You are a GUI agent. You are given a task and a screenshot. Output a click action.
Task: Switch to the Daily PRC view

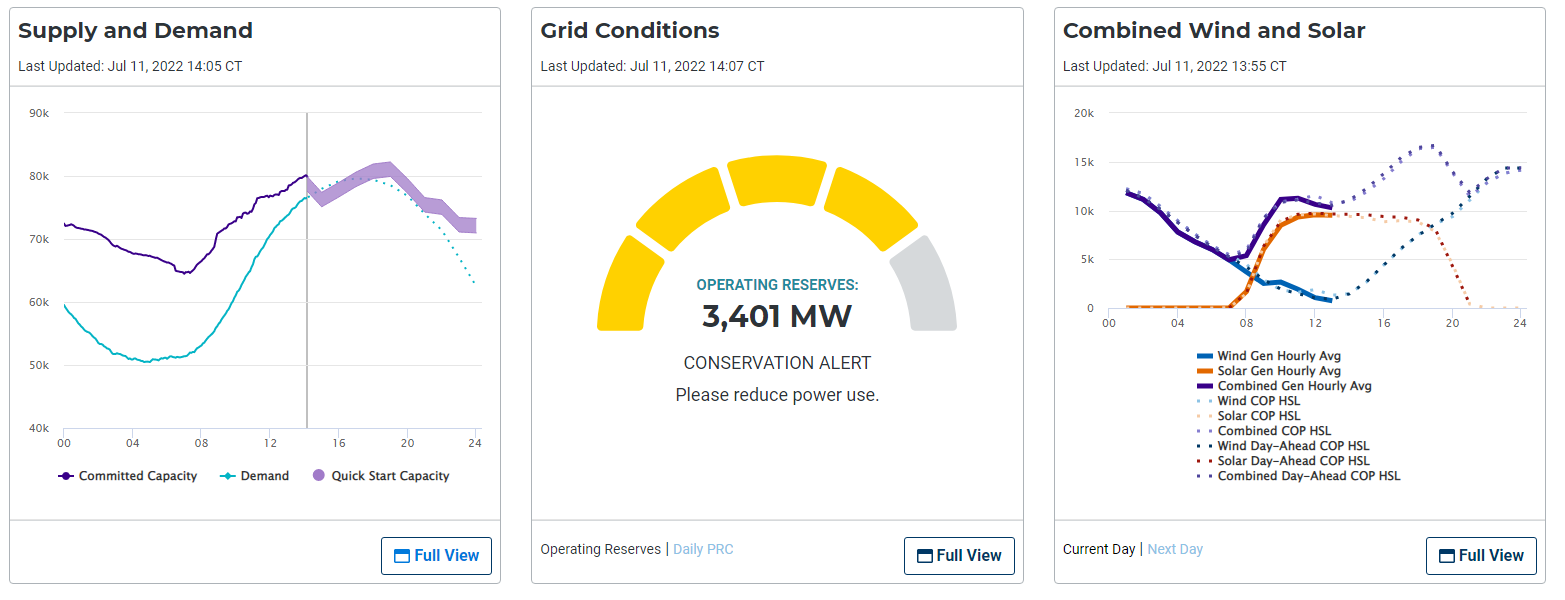pyautogui.click(x=703, y=549)
